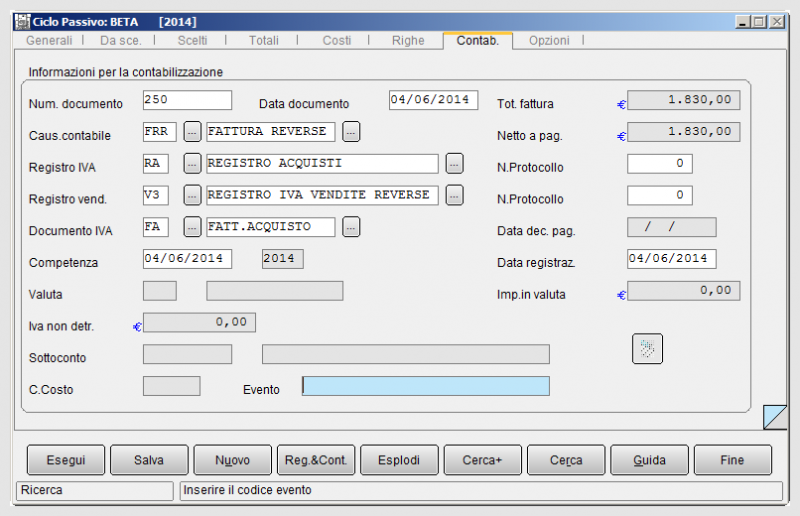This screenshot has width=800, height=516.
Task: Click the Netto a pag. amount field
Action: tap(684, 132)
